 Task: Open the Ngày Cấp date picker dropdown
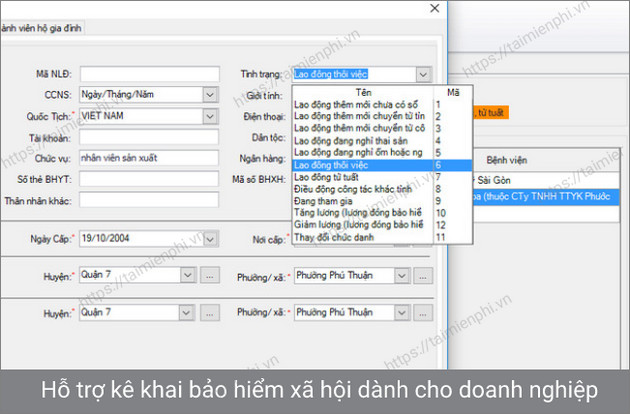click(210, 240)
